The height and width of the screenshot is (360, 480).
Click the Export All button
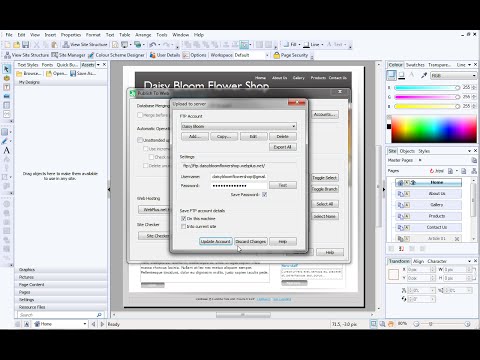pos(283,147)
